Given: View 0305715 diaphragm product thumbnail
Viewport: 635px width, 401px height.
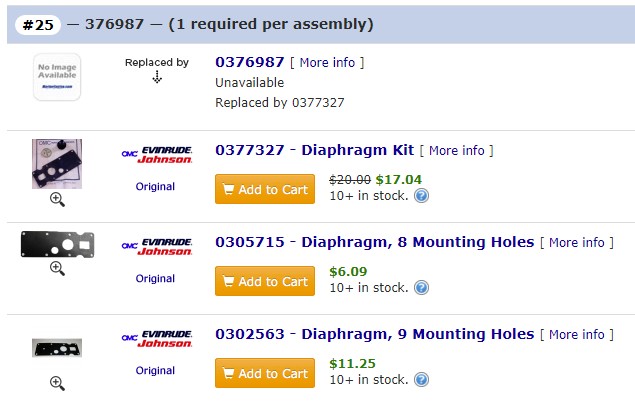Looking at the screenshot, I should [x=58, y=244].
